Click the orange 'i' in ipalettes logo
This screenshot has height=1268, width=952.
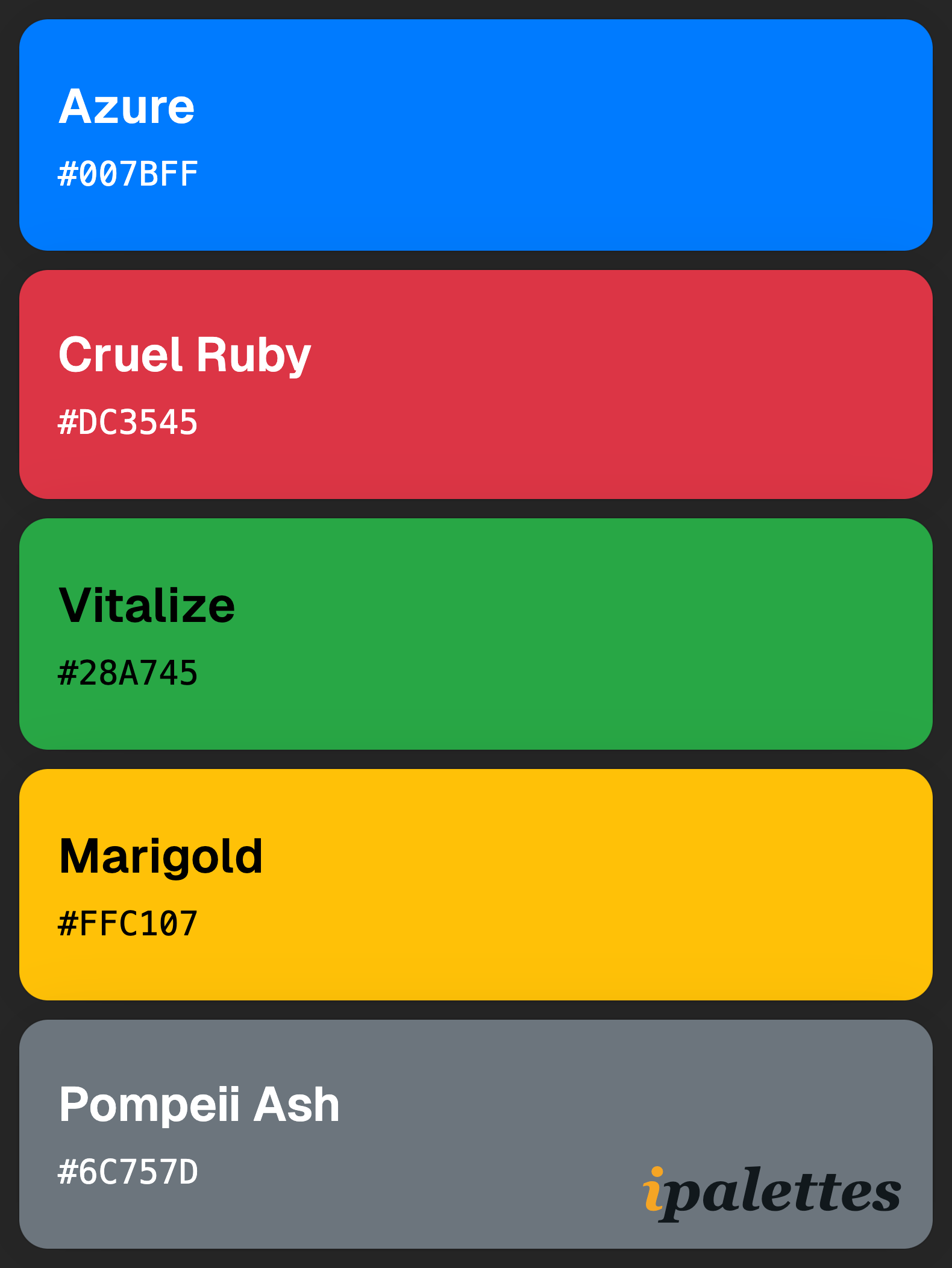tap(654, 1189)
